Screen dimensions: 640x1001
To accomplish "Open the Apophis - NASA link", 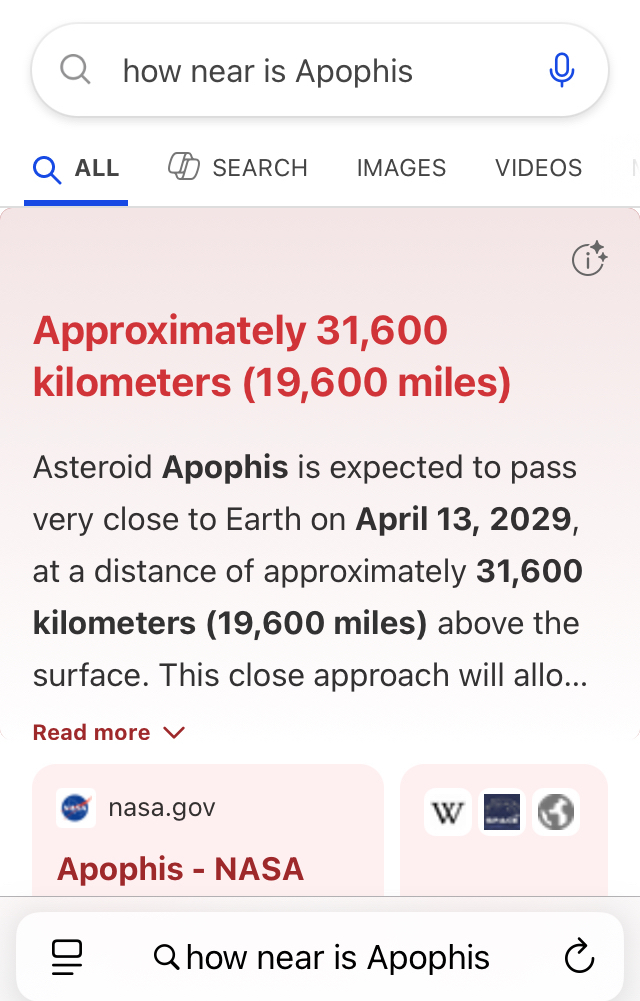I will 180,868.
